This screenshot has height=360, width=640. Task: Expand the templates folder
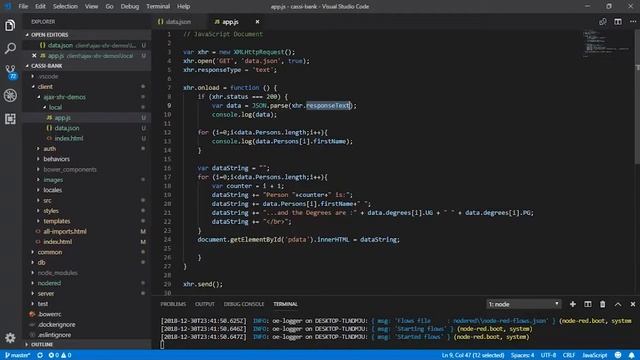point(57,221)
